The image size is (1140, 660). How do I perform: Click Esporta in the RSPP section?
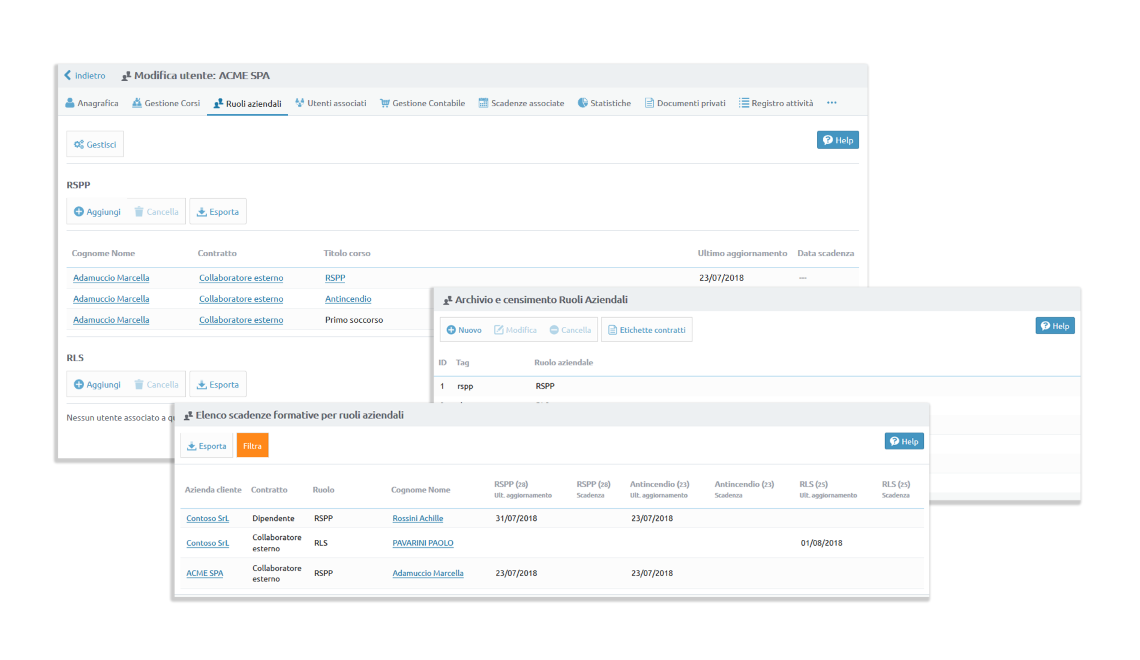click(217, 212)
